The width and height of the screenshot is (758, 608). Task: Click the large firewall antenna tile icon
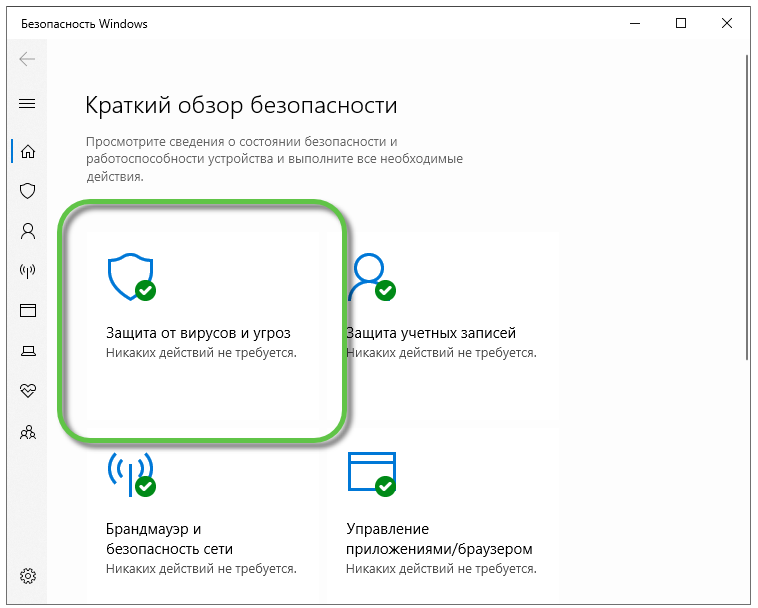(x=131, y=474)
